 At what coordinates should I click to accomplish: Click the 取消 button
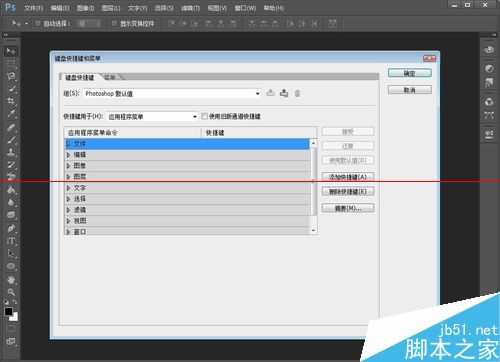(x=410, y=90)
